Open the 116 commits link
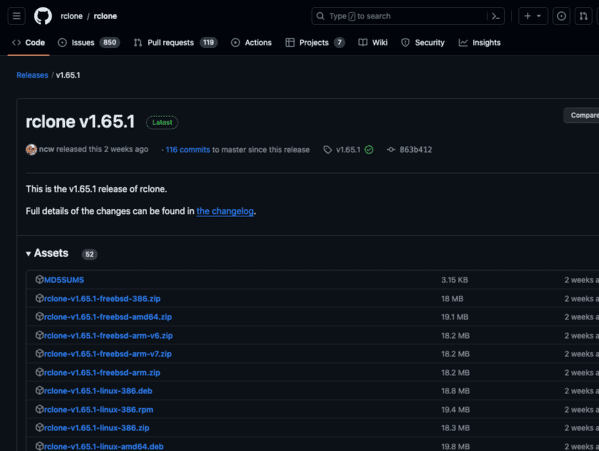Screen dimensions: 599x451 coord(188,150)
